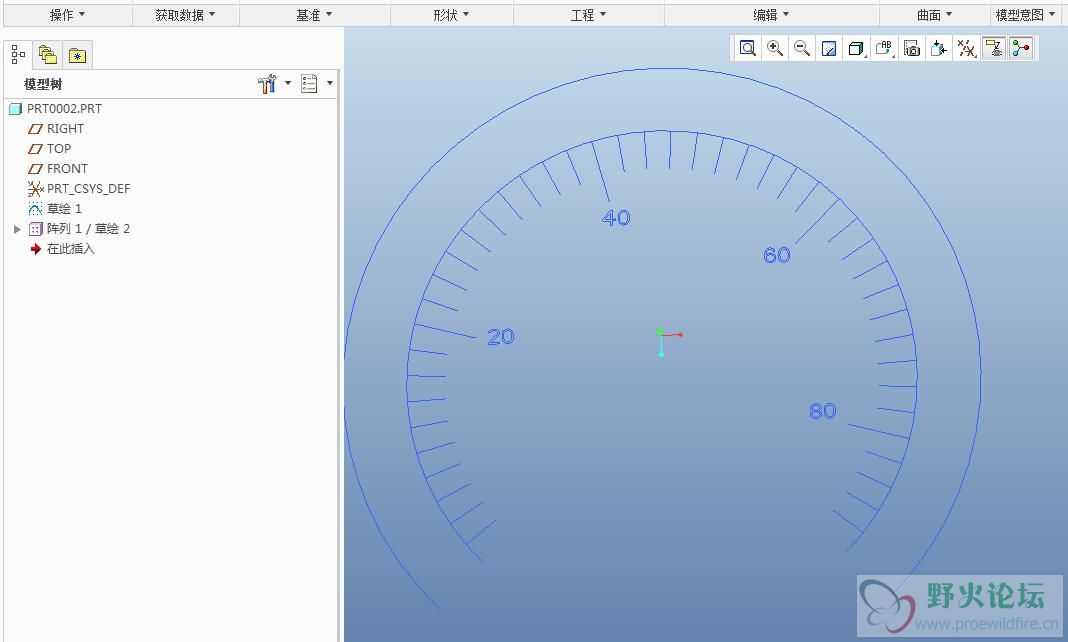Click the 草绘 1 sketch icon

35,208
